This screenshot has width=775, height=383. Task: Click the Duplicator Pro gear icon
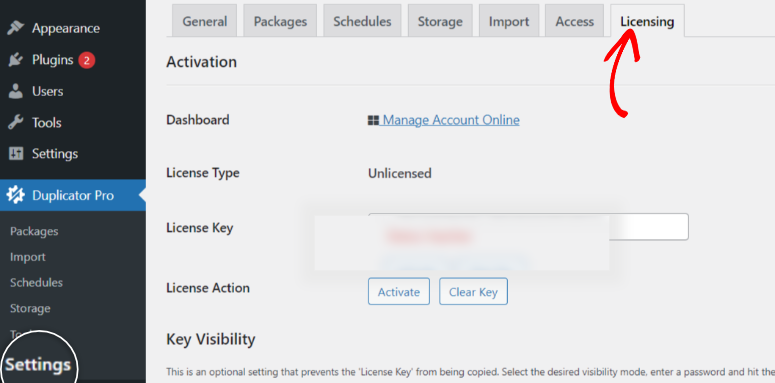pyautogui.click(x=15, y=195)
